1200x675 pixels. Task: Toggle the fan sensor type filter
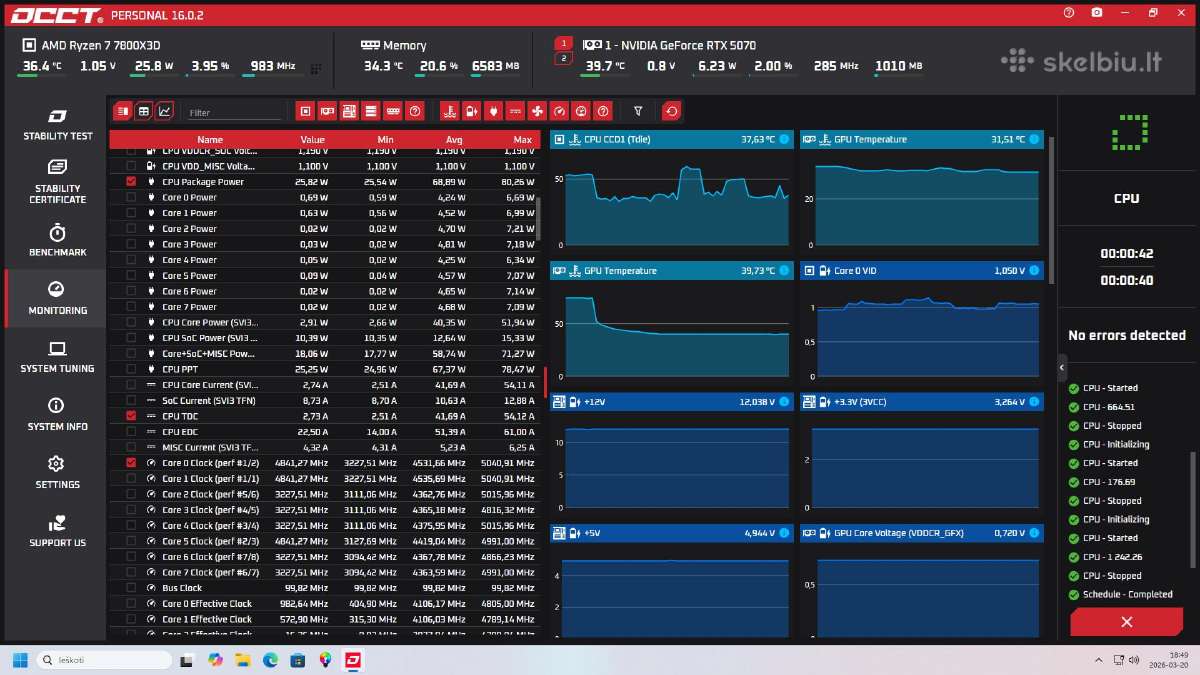(x=537, y=111)
